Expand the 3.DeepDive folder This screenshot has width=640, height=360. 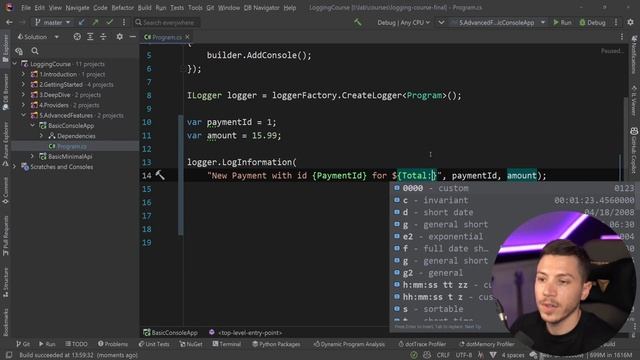pos(24,95)
